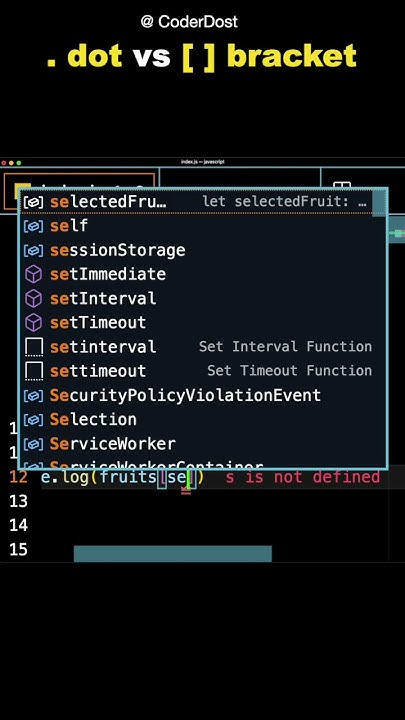Click the icon beside SecurityPolicyViolationEvent suggestion
Image resolution: width=405 pixels, height=720 pixels.
pos(33,395)
